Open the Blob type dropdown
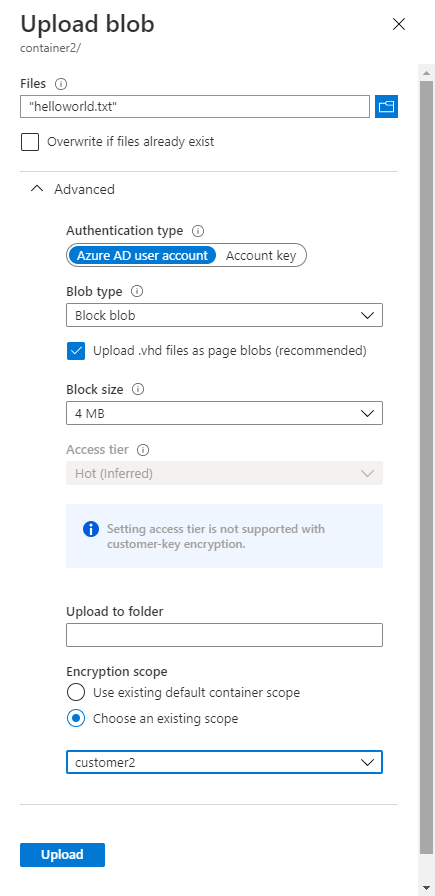Viewport: 435px width, 896px height. [x=225, y=315]
